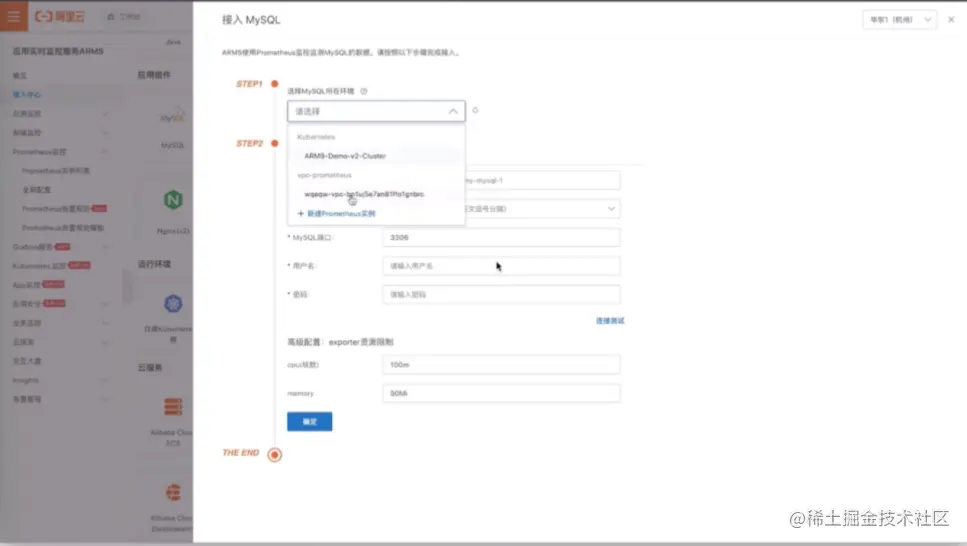Click the username input field

(501, 266)
